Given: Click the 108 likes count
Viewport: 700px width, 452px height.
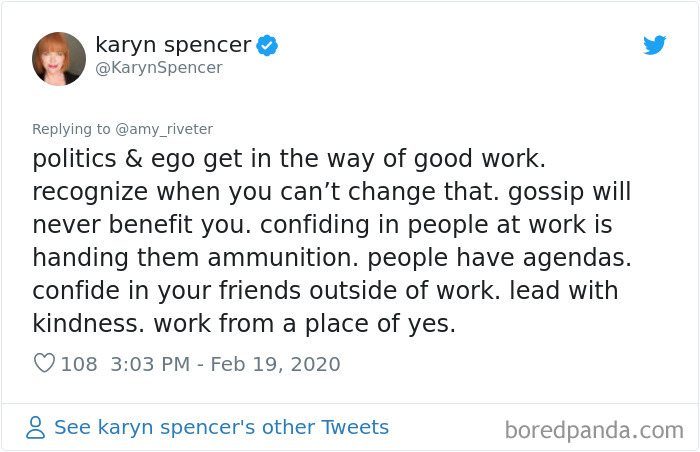Looking at the screenshot, I should point(79,364).
